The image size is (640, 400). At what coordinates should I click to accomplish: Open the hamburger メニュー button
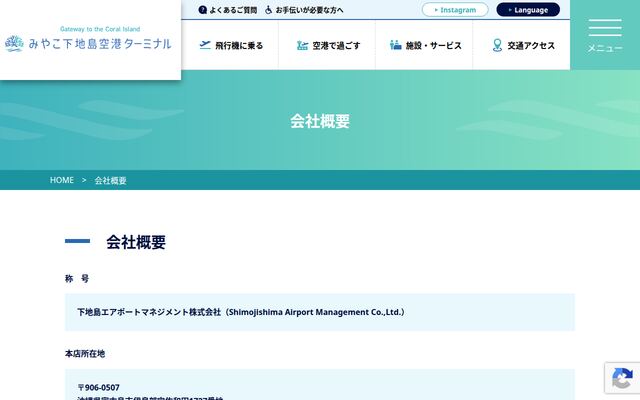[605, 35]
